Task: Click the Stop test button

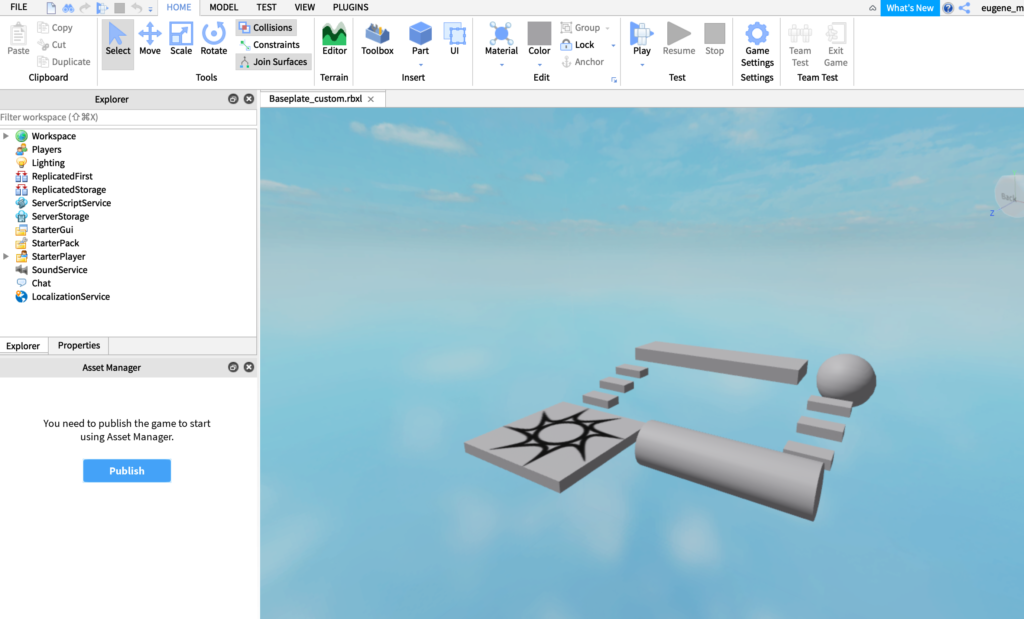Action: coord(714,39)
